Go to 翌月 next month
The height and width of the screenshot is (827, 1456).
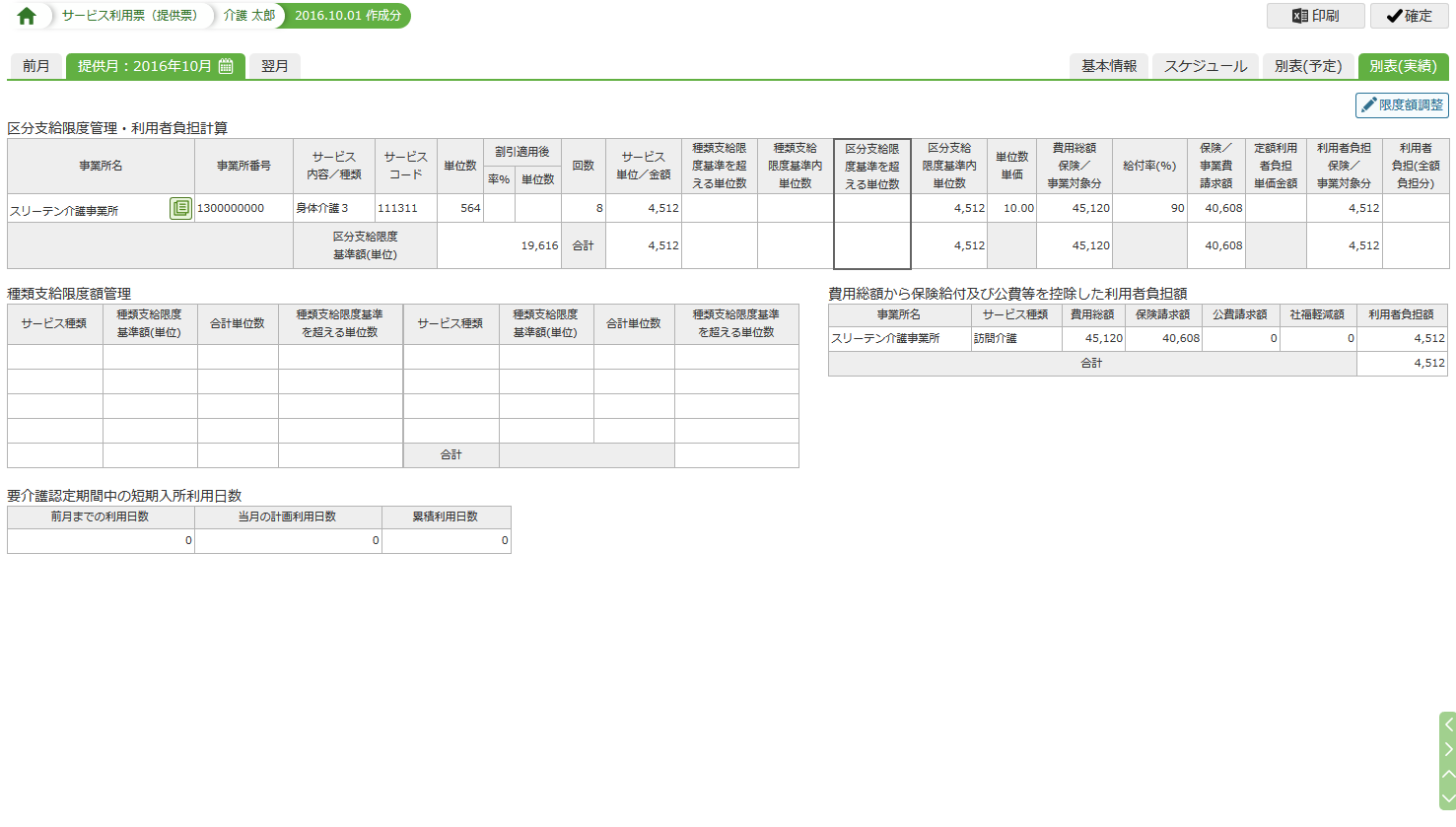[275, 66]
